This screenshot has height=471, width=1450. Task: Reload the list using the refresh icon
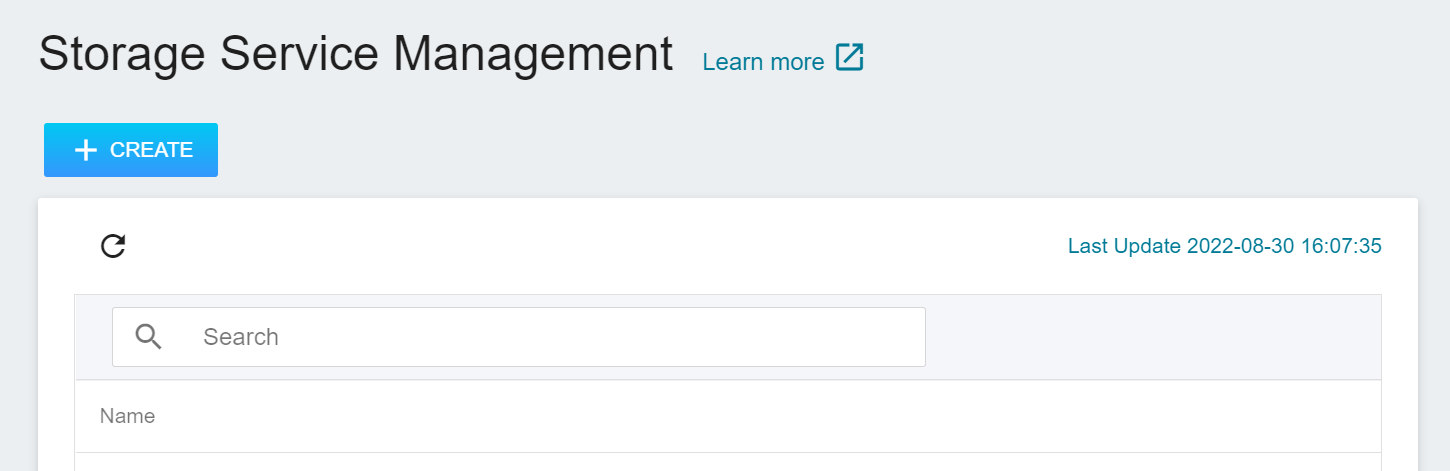coord(113,246)
